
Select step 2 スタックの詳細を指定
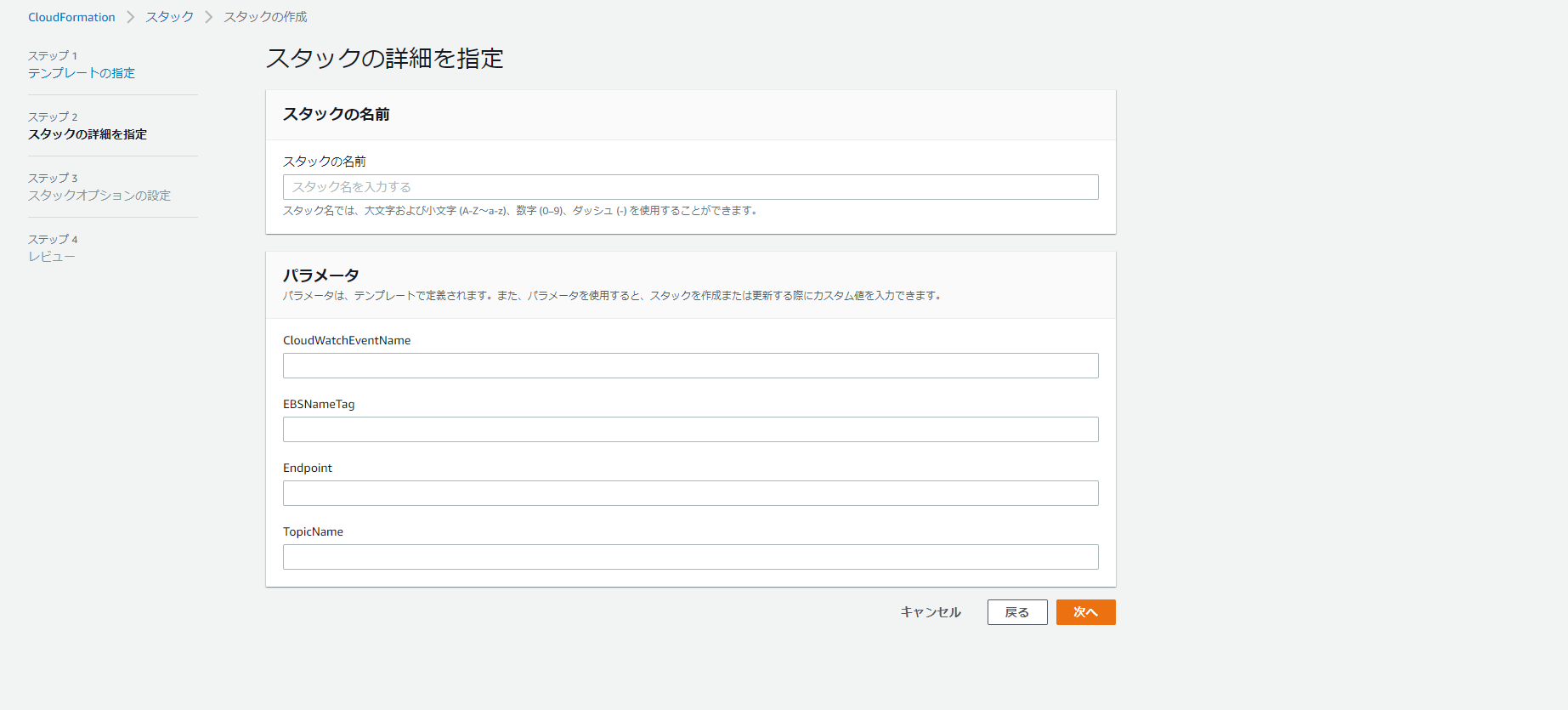coord(88,134)
